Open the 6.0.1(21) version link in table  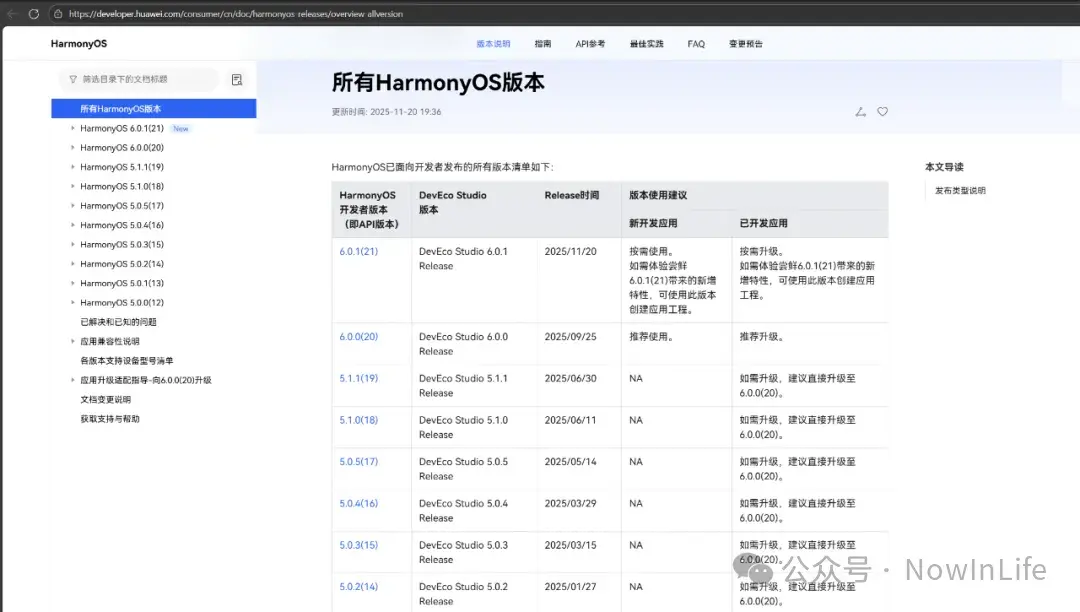tap(358, 251)
